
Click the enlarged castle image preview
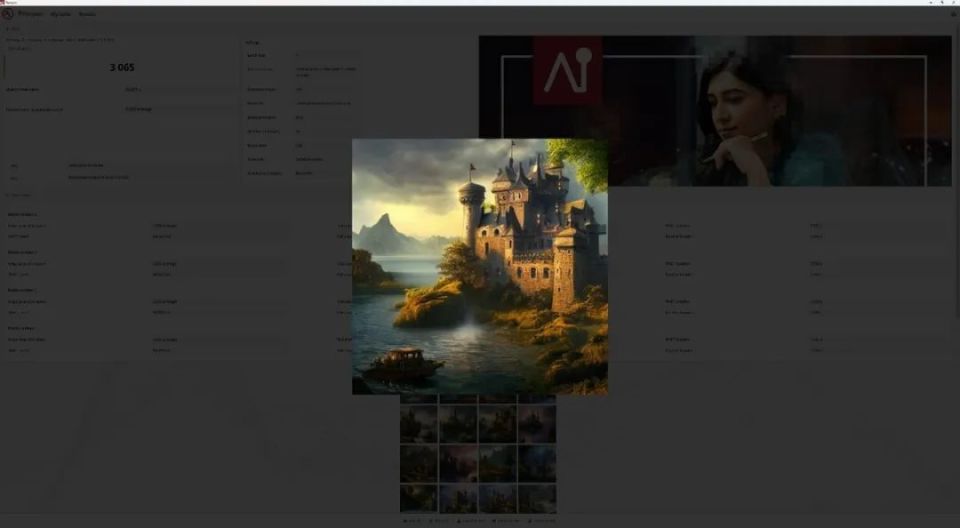point(480,266)
